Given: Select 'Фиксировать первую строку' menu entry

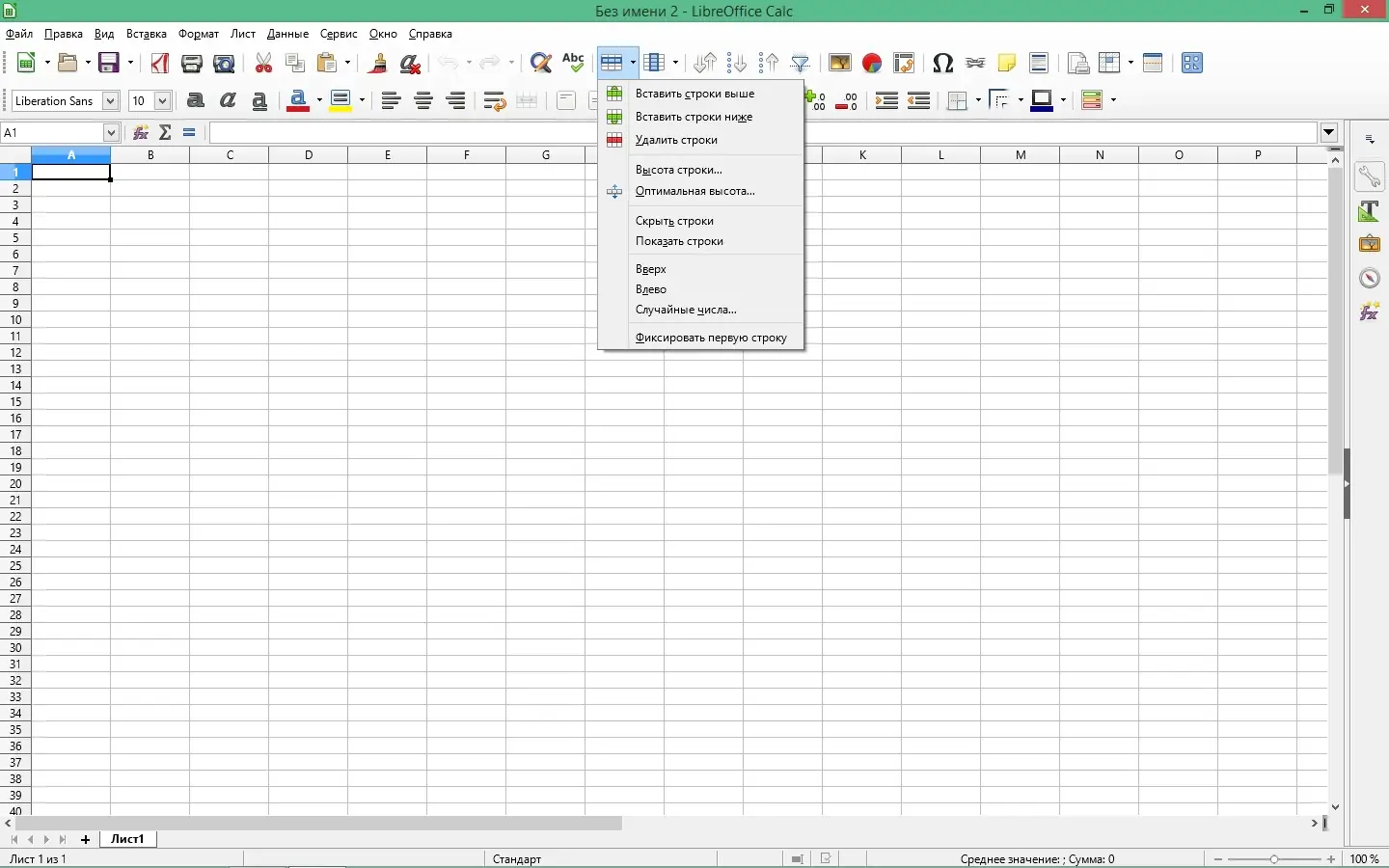Looking at the screenshot, I should pyautogui.click(x=701, y=338).
